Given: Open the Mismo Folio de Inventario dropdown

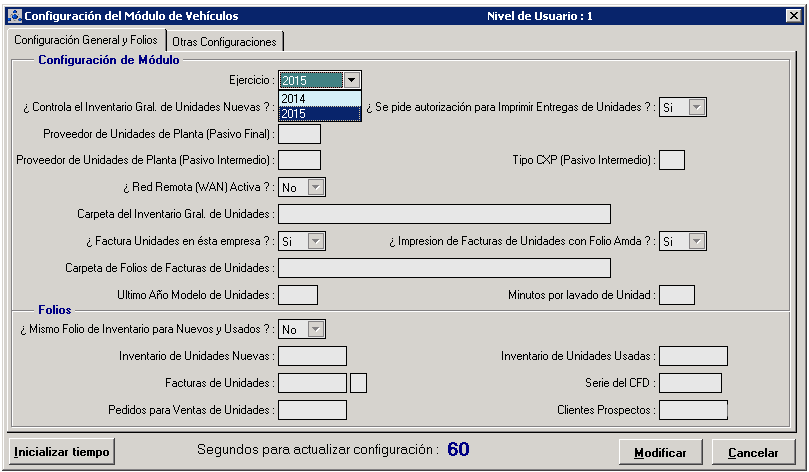Looking at the screenshot, I should tap(316, 329).
